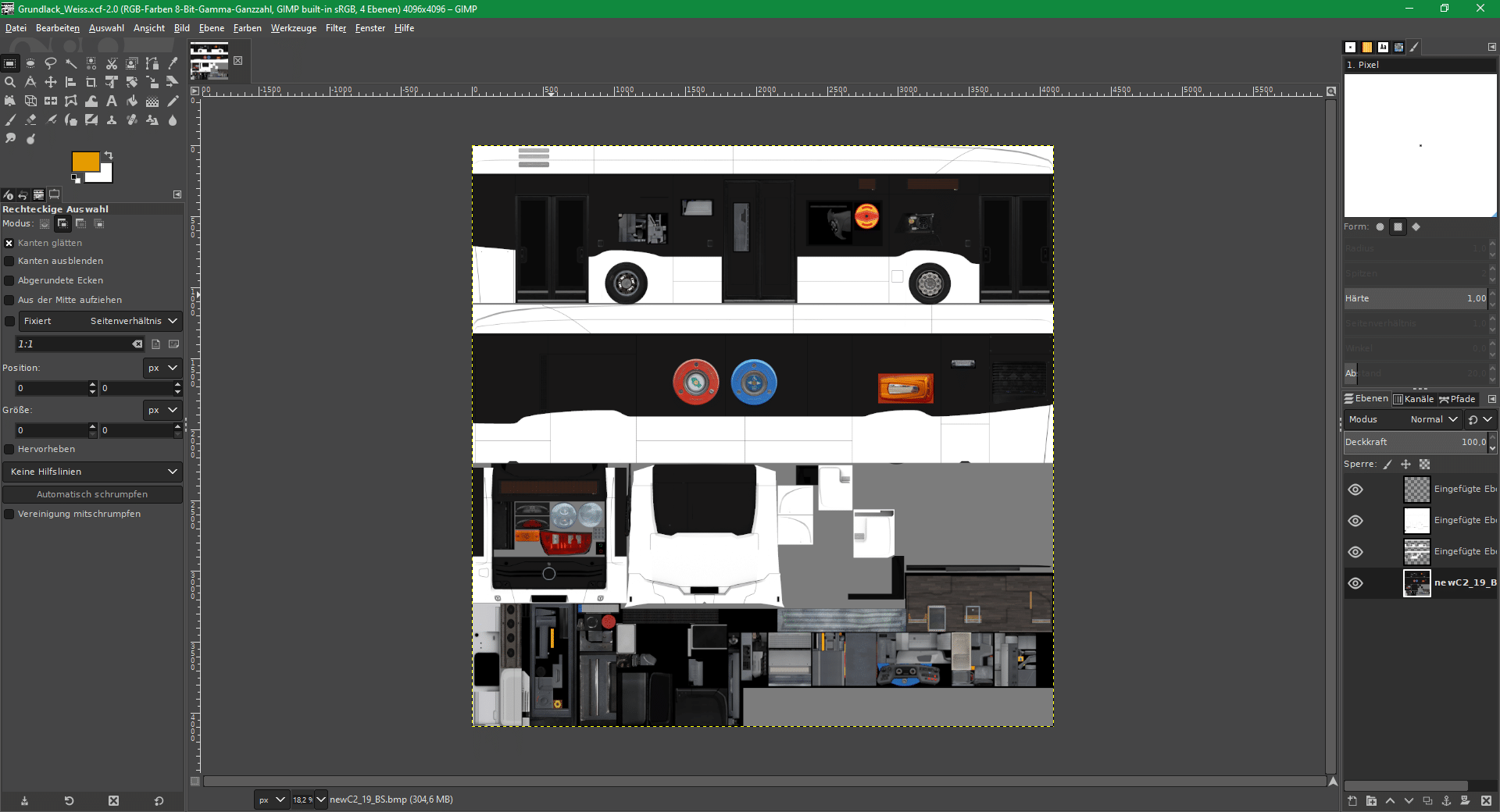Select the Paintbrush tool
The height and width of the screenshot is (812, 1500).
click(10, 119)
